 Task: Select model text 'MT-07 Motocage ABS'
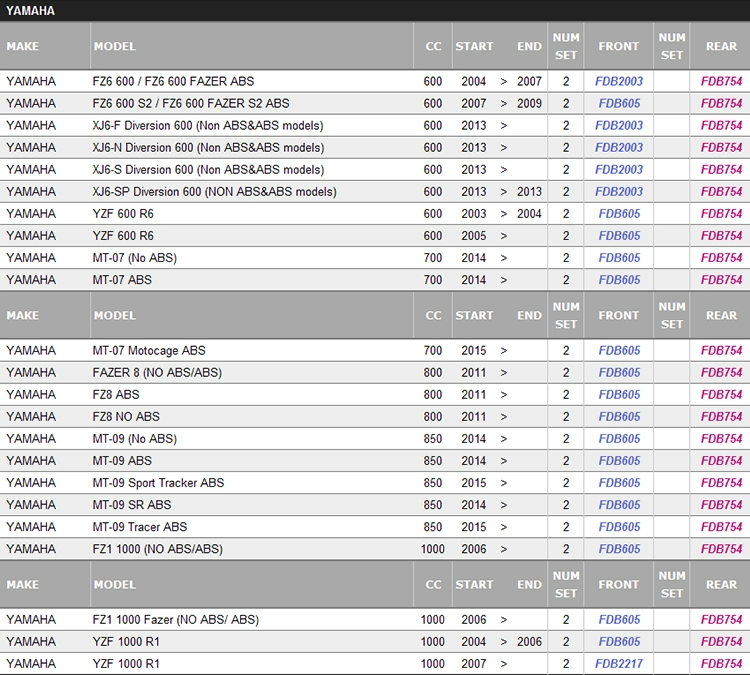tap(149, 351)
